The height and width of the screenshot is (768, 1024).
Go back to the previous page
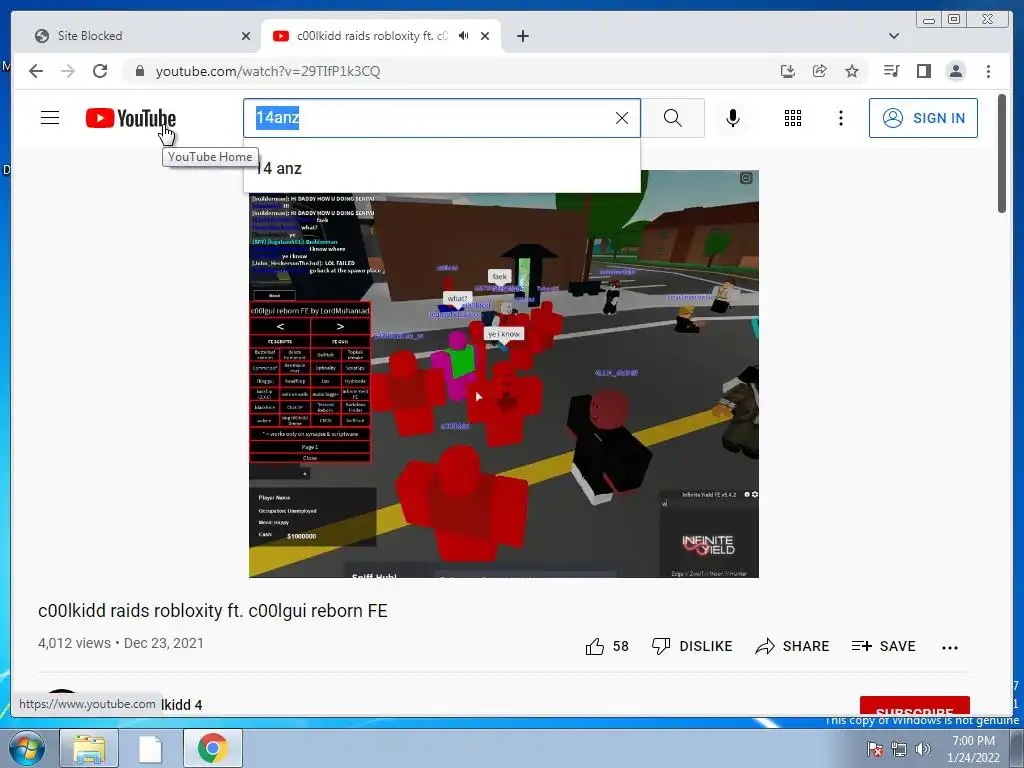pyautogui.click(x=36, y=71)
